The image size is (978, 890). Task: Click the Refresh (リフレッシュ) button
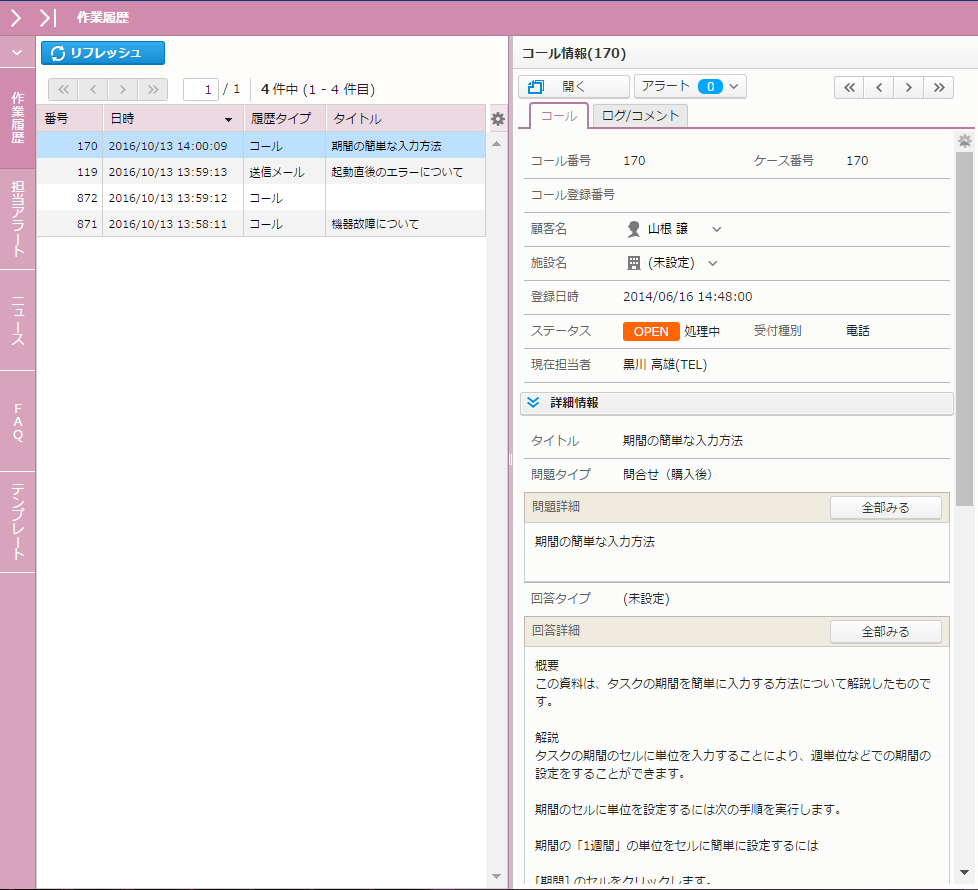point(103,53)
